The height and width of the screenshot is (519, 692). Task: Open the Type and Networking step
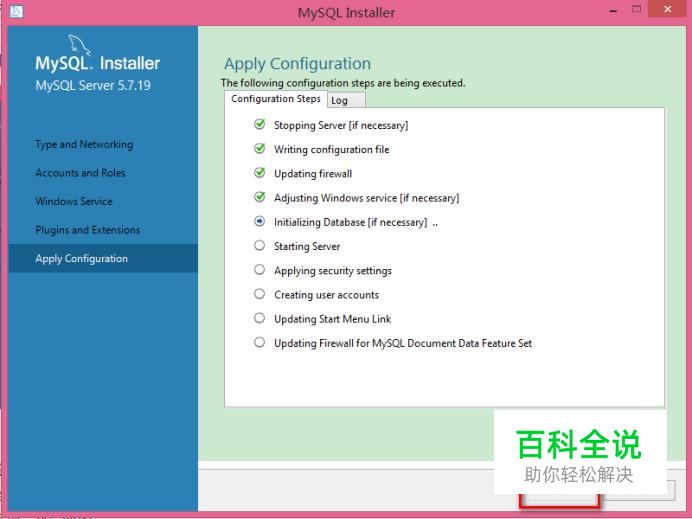84,144
